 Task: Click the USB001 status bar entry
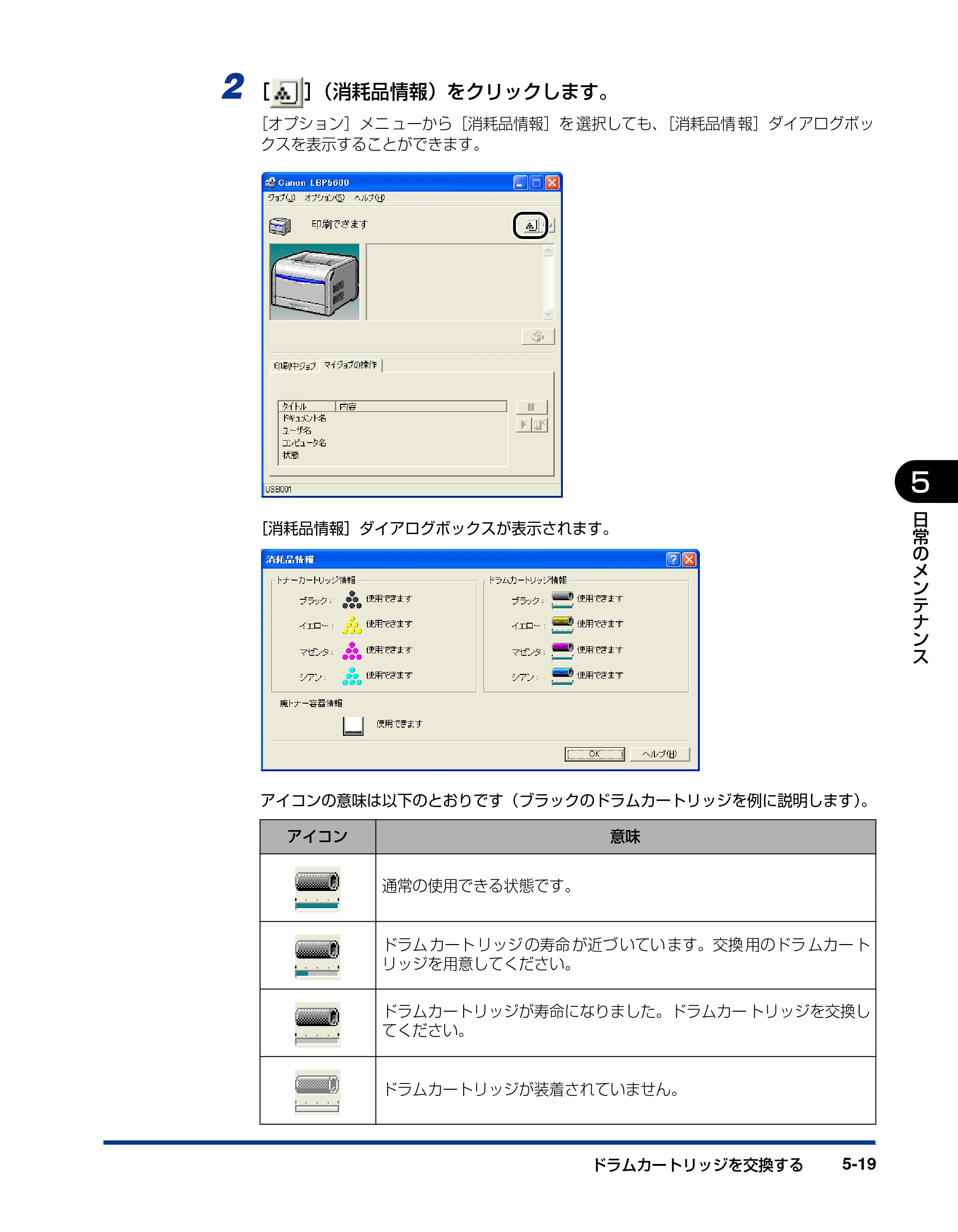[x=279, y=489]
